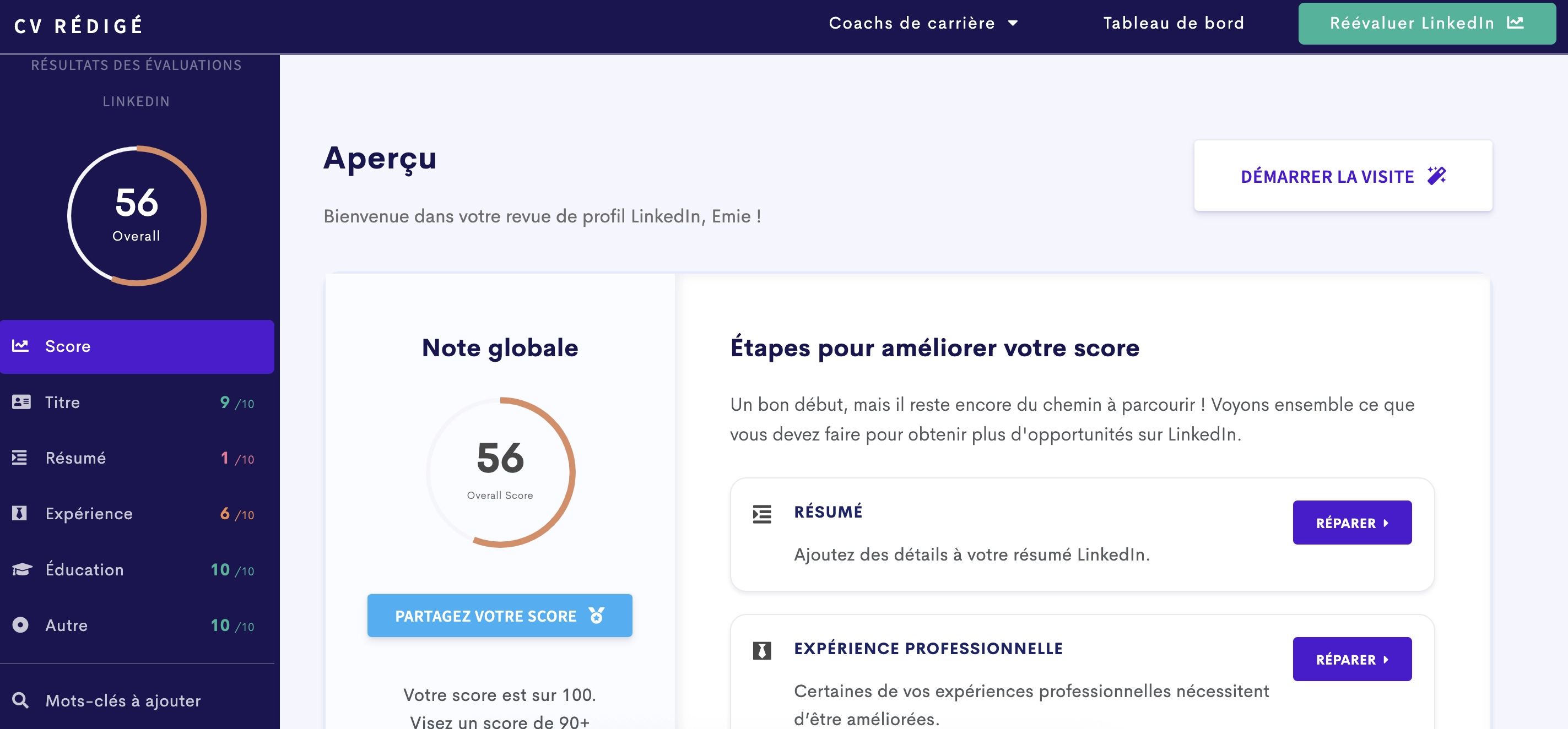This screenshot has width=1568, height=729.
Task: Expand the Réparer arrow for Expérience professionnelle
Action: pos(1387,659)
